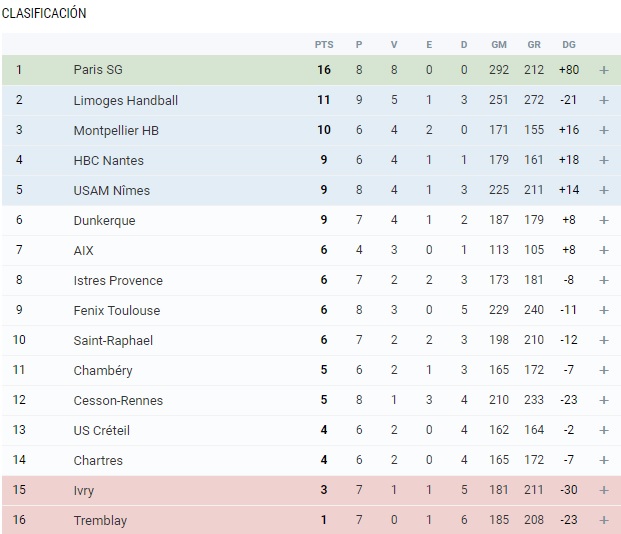Viewport: 621px width, 534px height.
Task: Click plus icon on Fenix Toulouse row
Action: [604, 310]
